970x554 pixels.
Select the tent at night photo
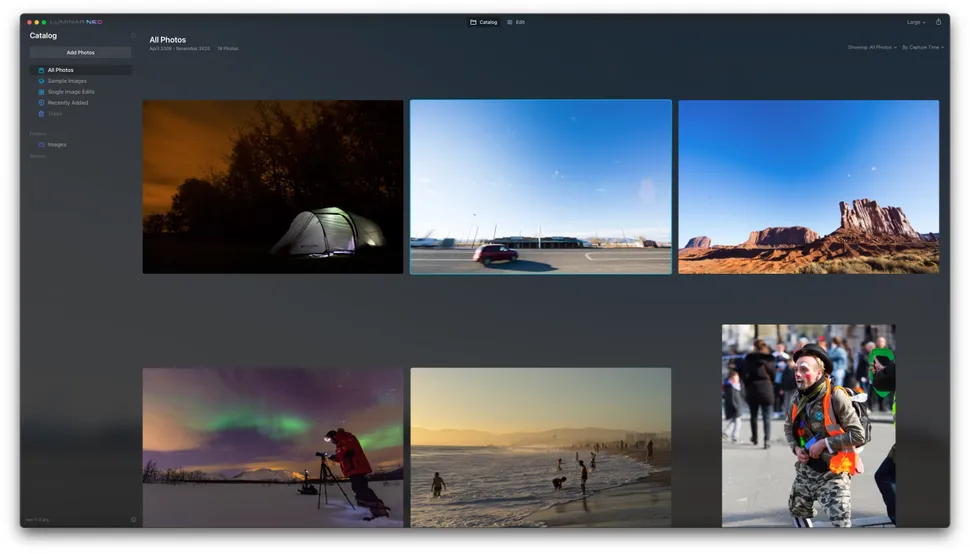pos(273,187)
